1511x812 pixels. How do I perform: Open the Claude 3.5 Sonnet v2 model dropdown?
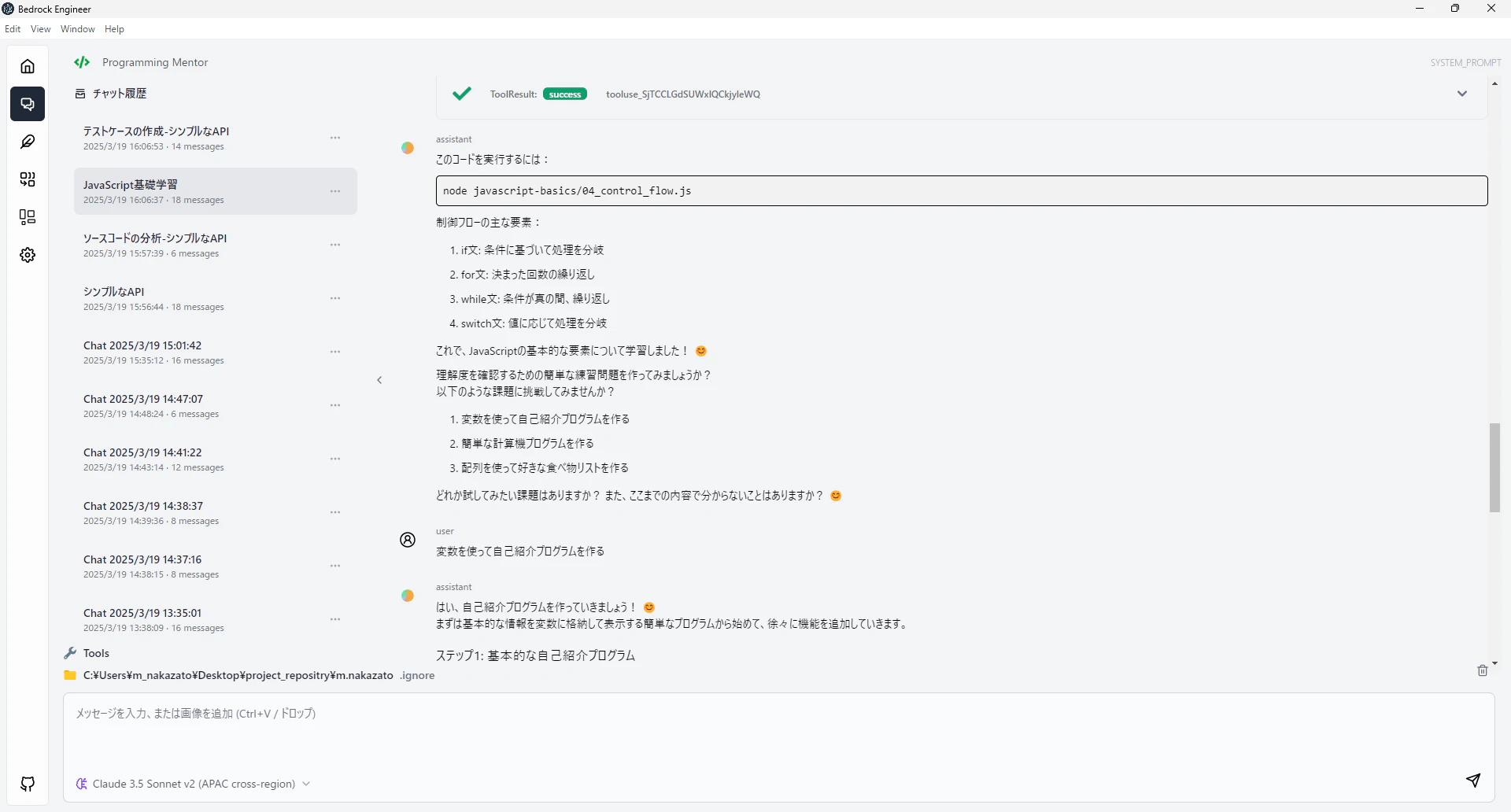click(194, 784)
